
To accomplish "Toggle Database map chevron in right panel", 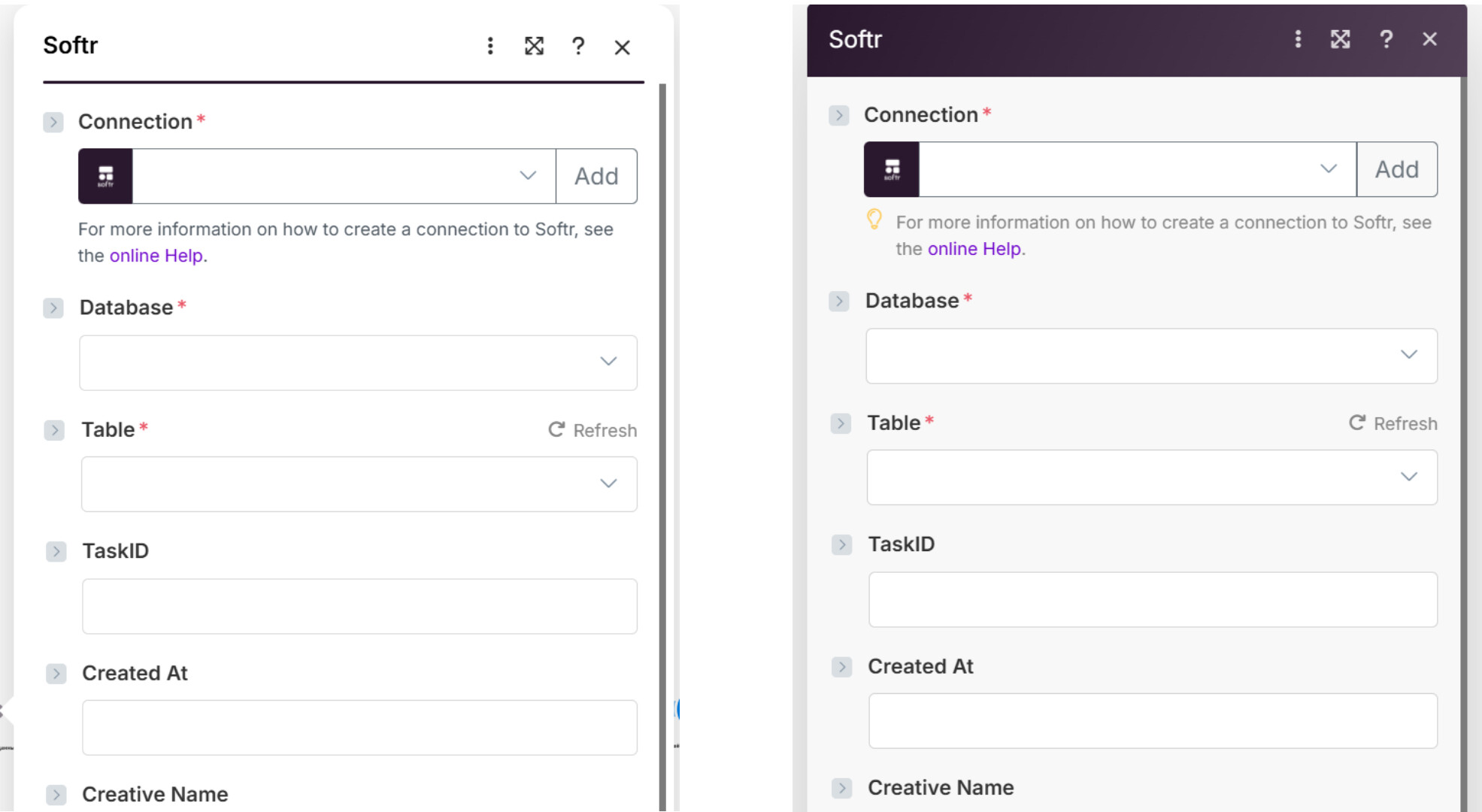I will tap(839, 301).
